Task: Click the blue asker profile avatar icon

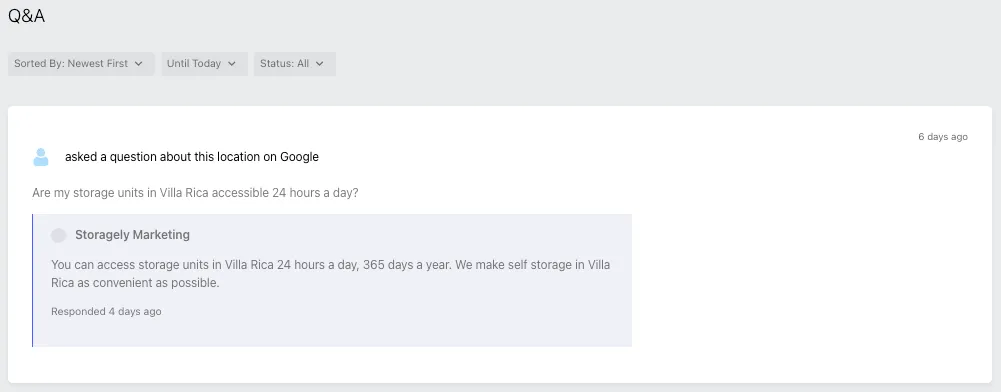Action: click(41, 157)
